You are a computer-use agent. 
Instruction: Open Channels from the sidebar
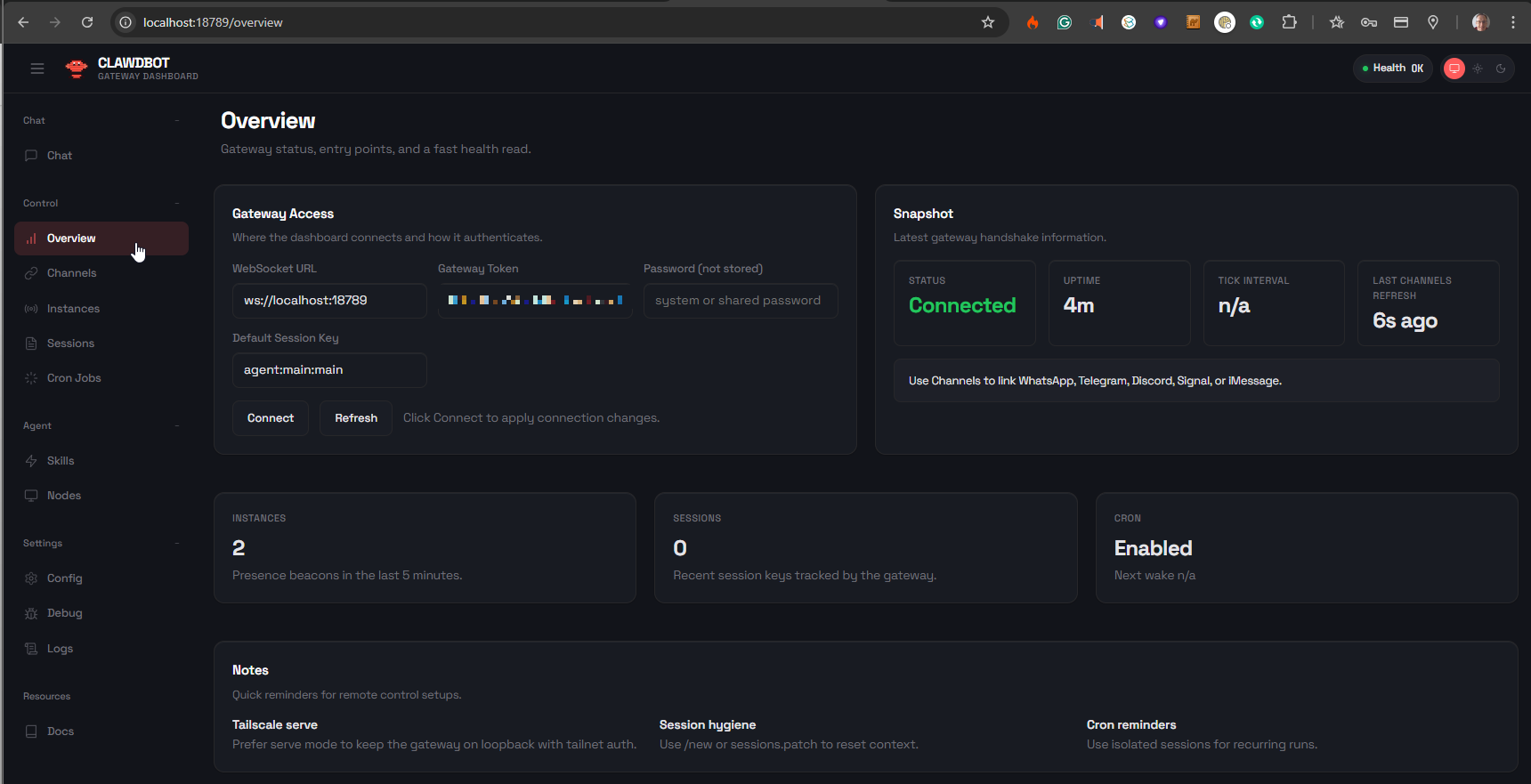click(x=71, y=273)
